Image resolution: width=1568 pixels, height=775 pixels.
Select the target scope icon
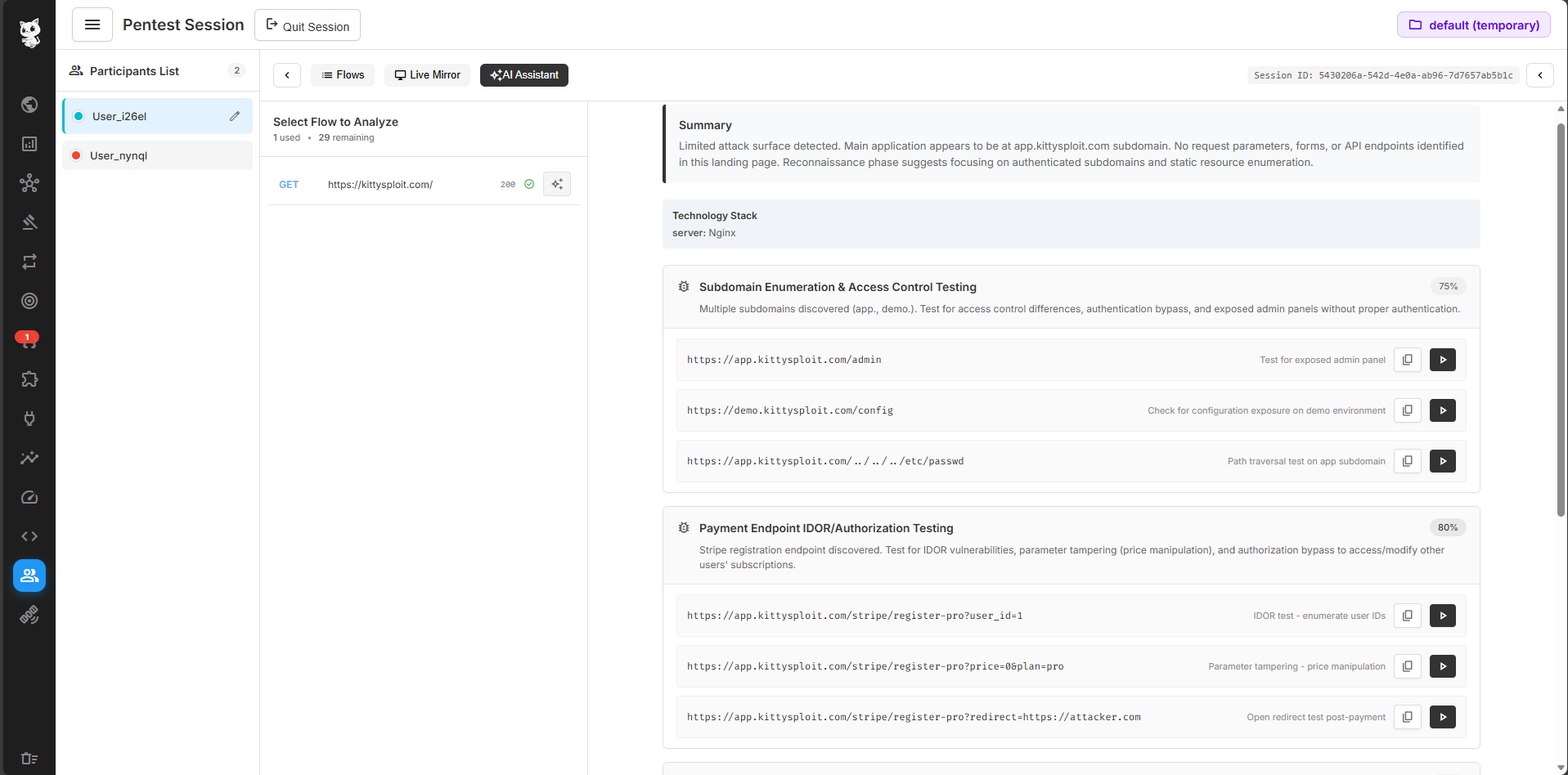click(29, 301)
